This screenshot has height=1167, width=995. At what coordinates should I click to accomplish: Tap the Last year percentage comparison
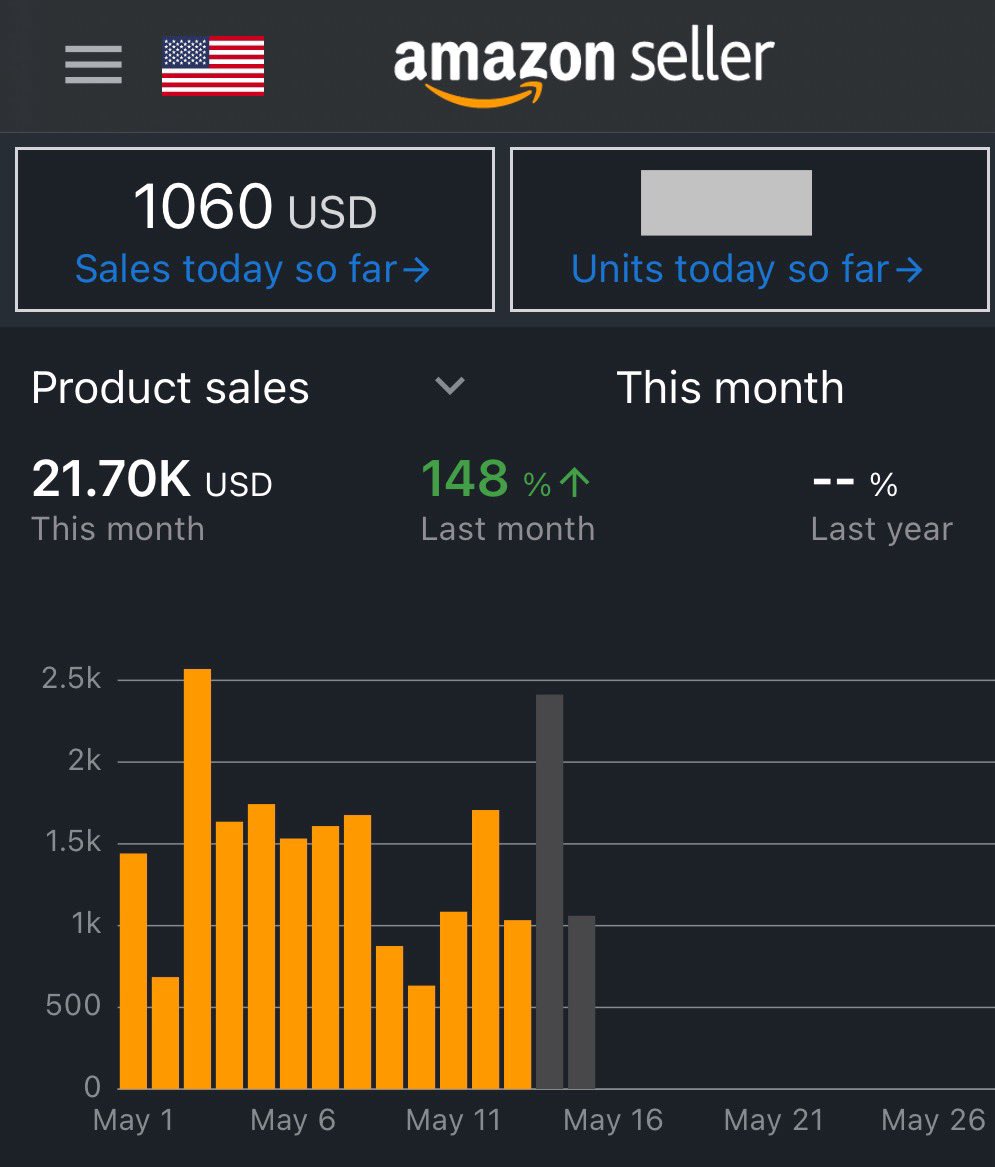[882, 506]
